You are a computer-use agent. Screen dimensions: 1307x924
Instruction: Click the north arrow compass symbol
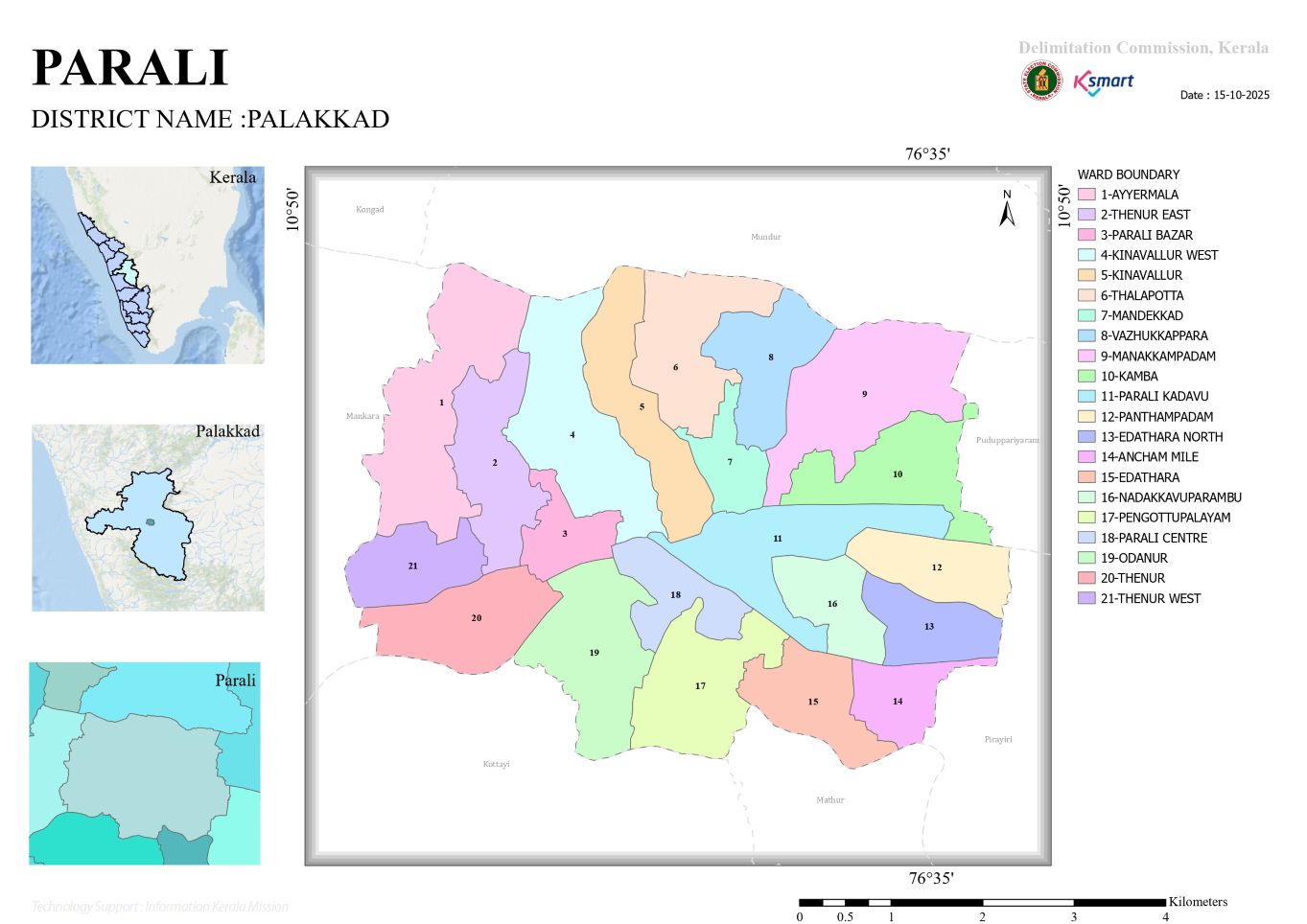(x=1007, y=208)
